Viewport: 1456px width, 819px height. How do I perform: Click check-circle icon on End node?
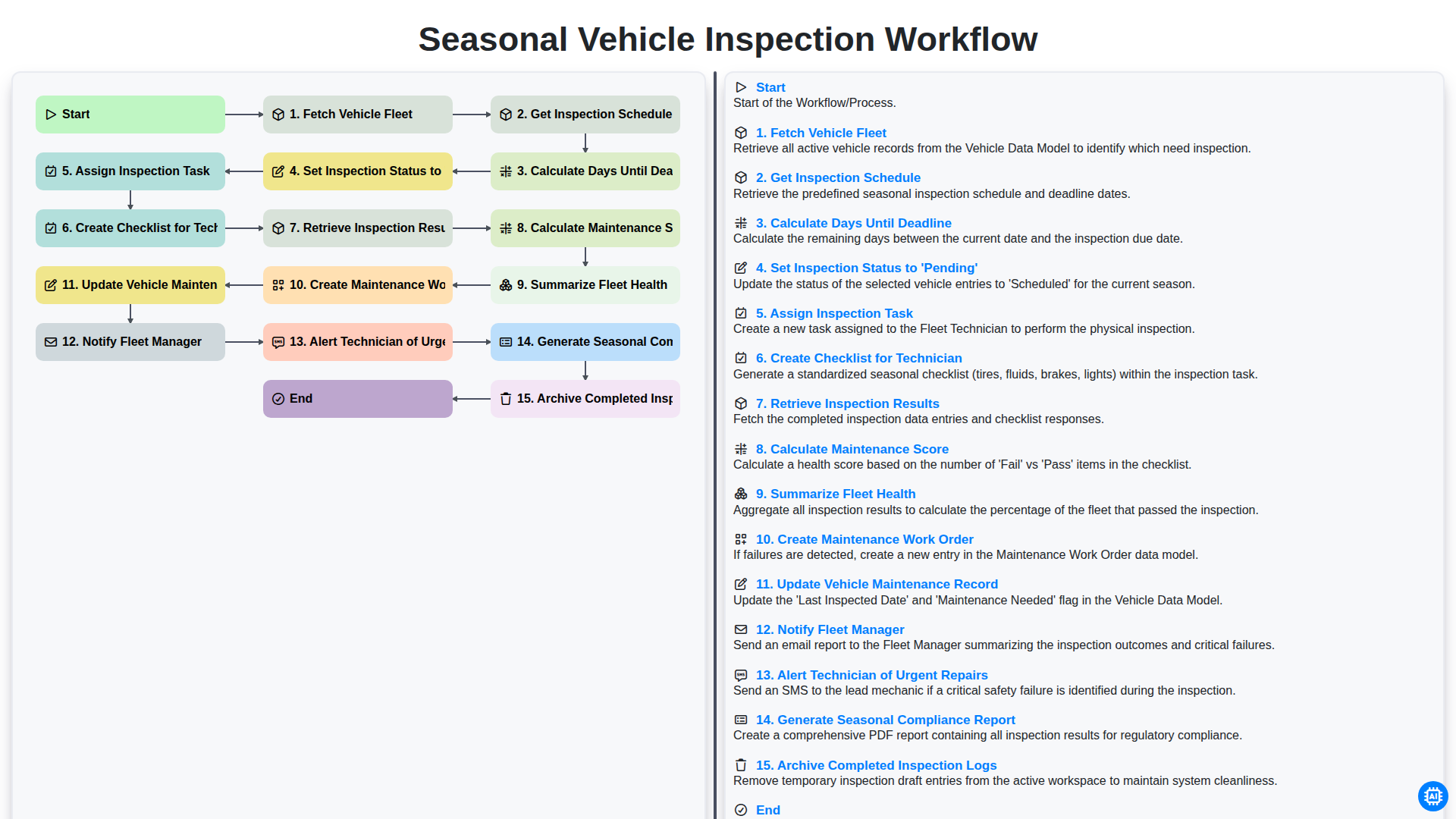278,399
